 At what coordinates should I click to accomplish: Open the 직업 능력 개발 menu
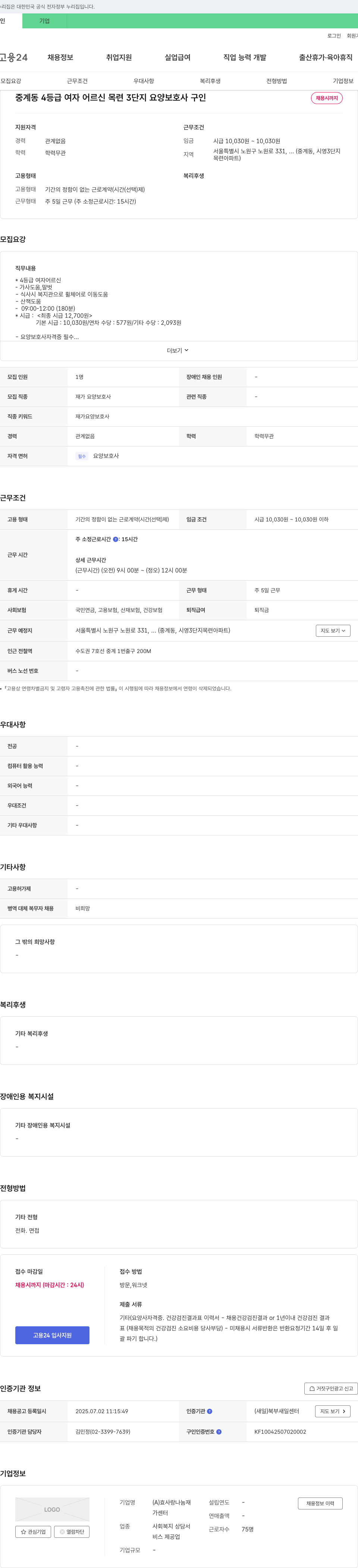point(245,57)
